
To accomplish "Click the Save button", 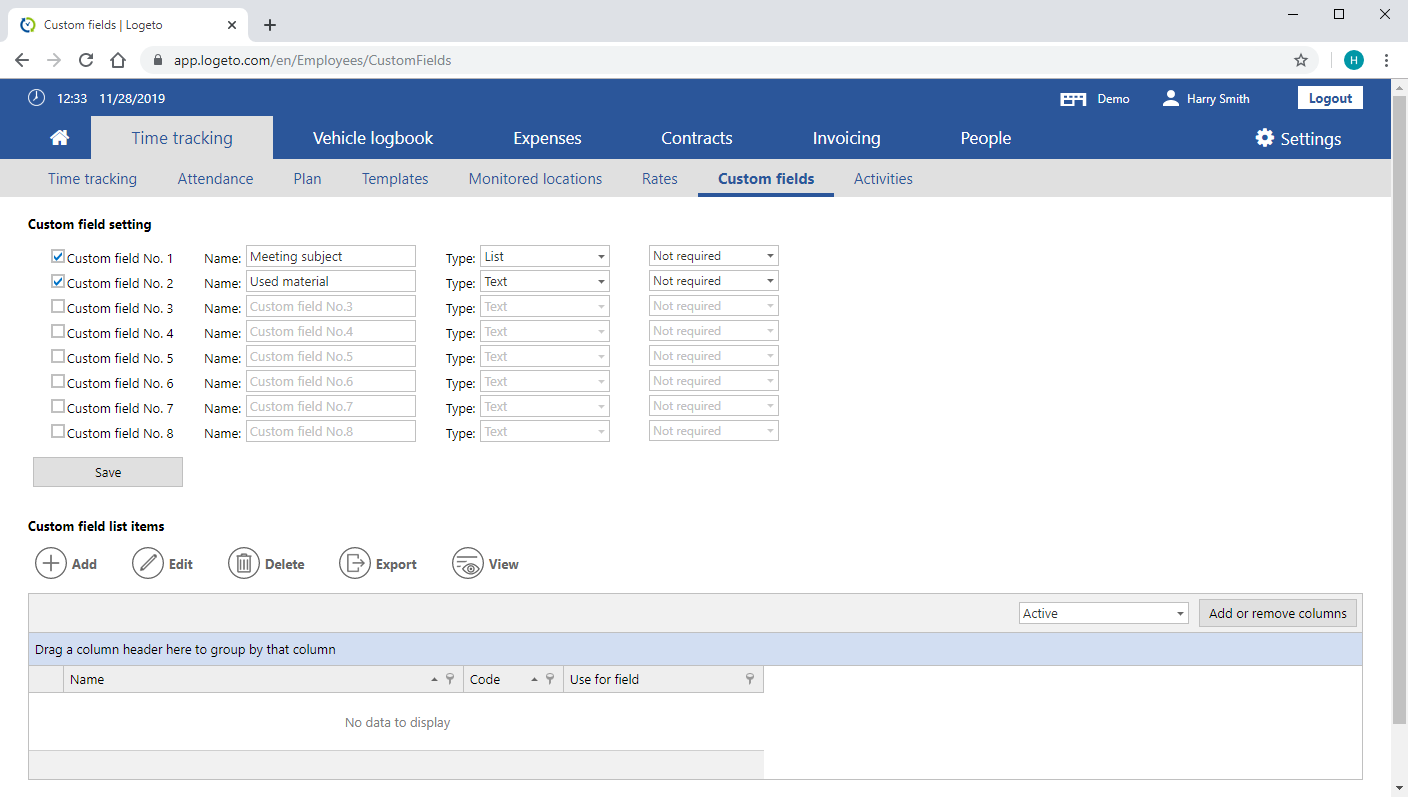I will pos(108,472).
